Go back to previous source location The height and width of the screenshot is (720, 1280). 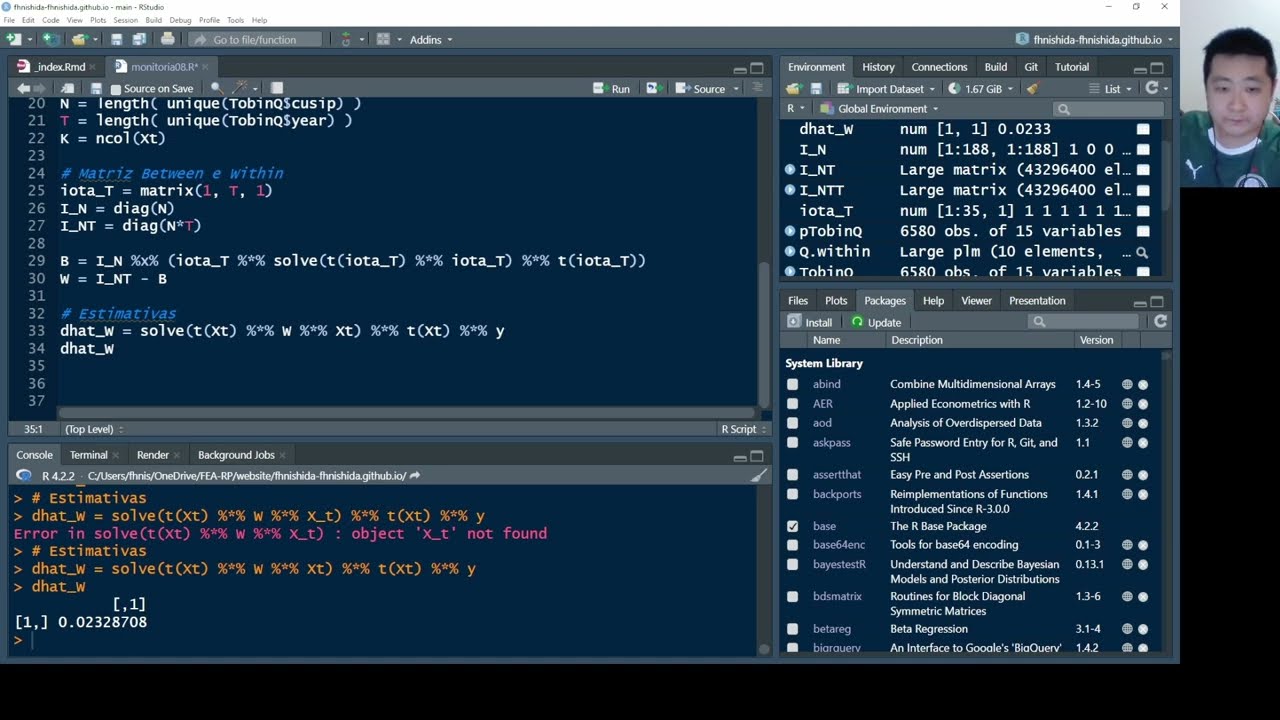tap(23, 88)
